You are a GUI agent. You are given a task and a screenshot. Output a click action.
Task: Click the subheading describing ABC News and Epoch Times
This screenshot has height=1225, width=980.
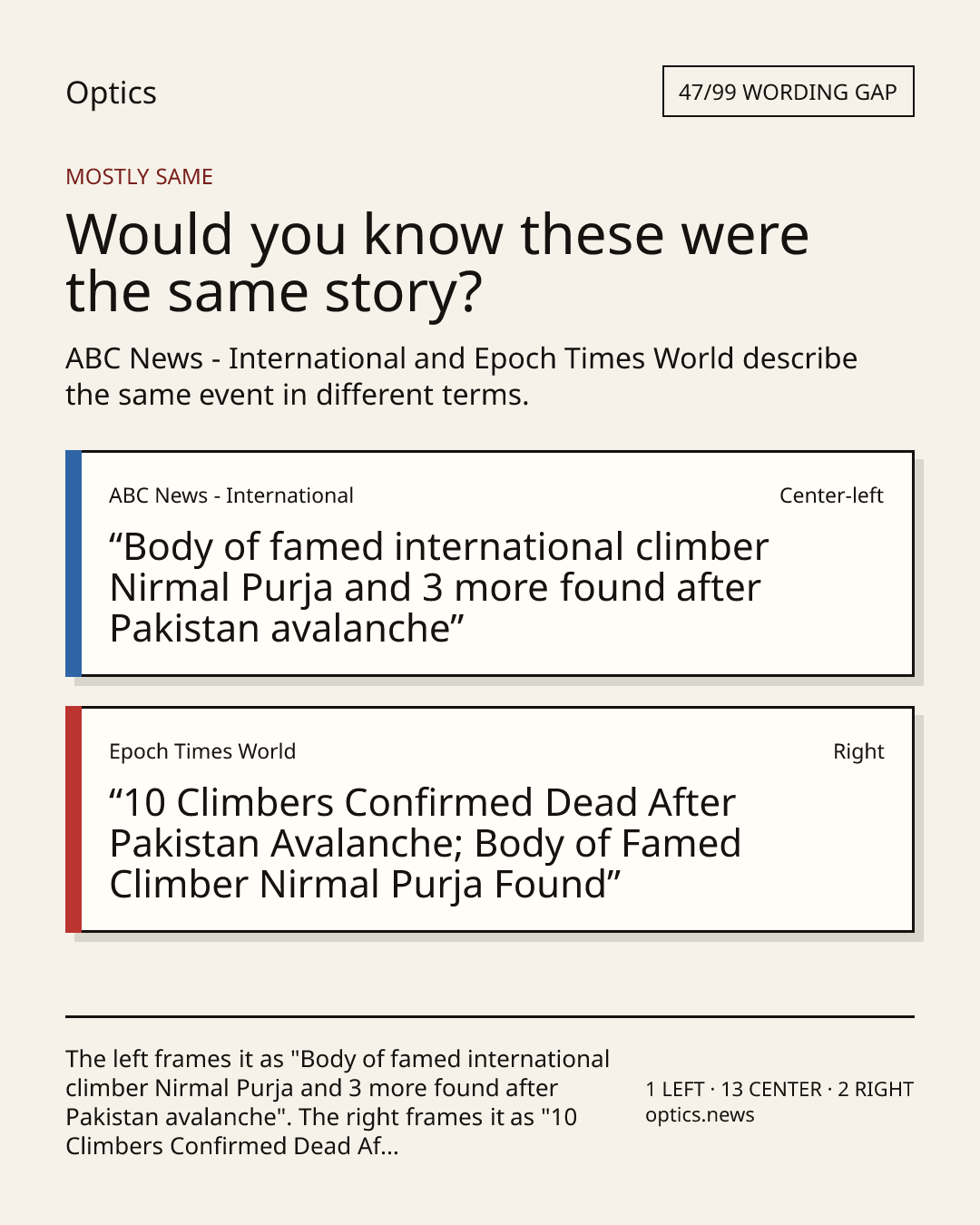461,377
